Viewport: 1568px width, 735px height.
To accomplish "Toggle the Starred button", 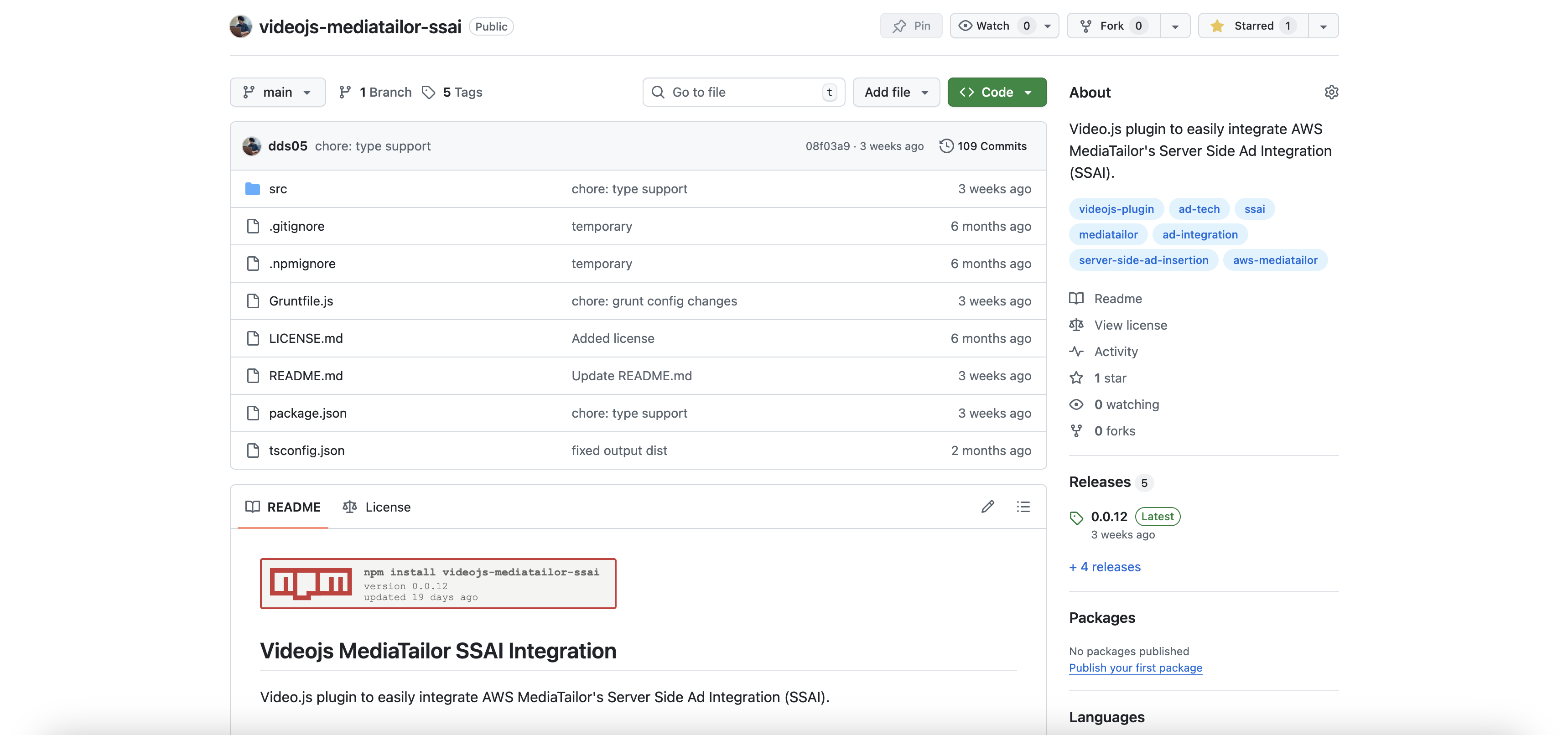I will point(1253,26).
